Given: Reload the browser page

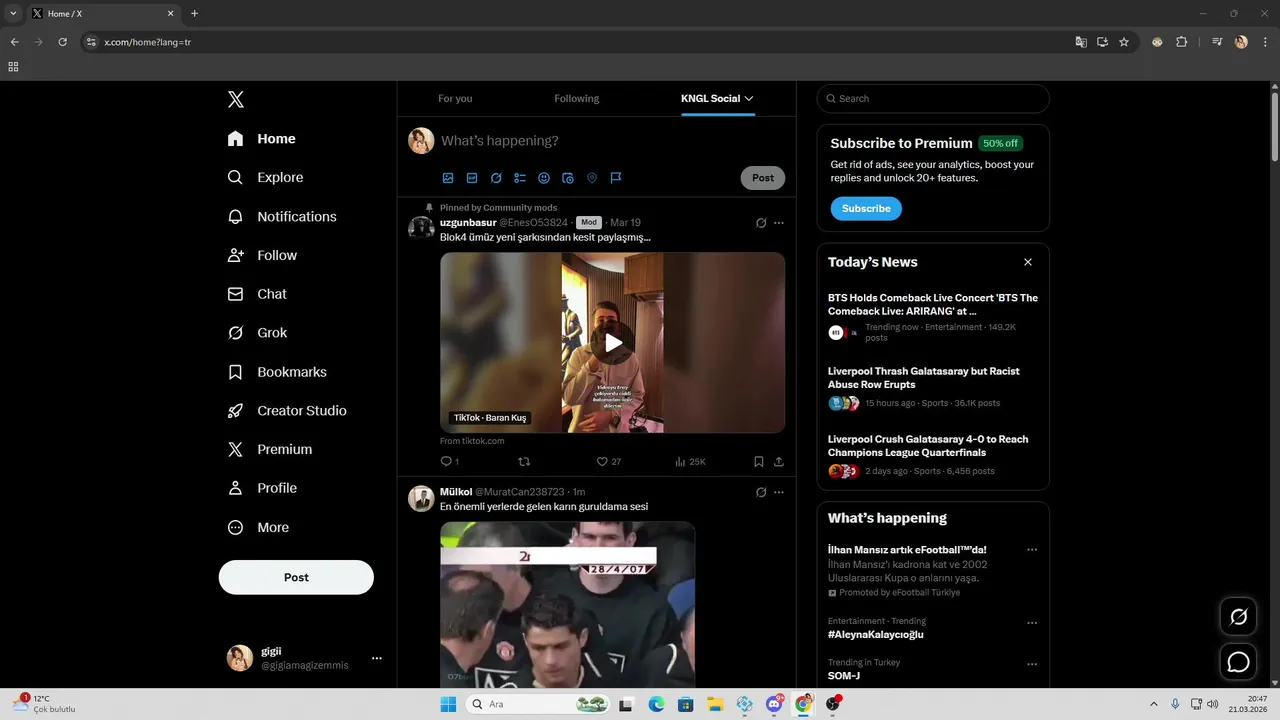Looking at the screenshot, I should [x=62, y=42].
